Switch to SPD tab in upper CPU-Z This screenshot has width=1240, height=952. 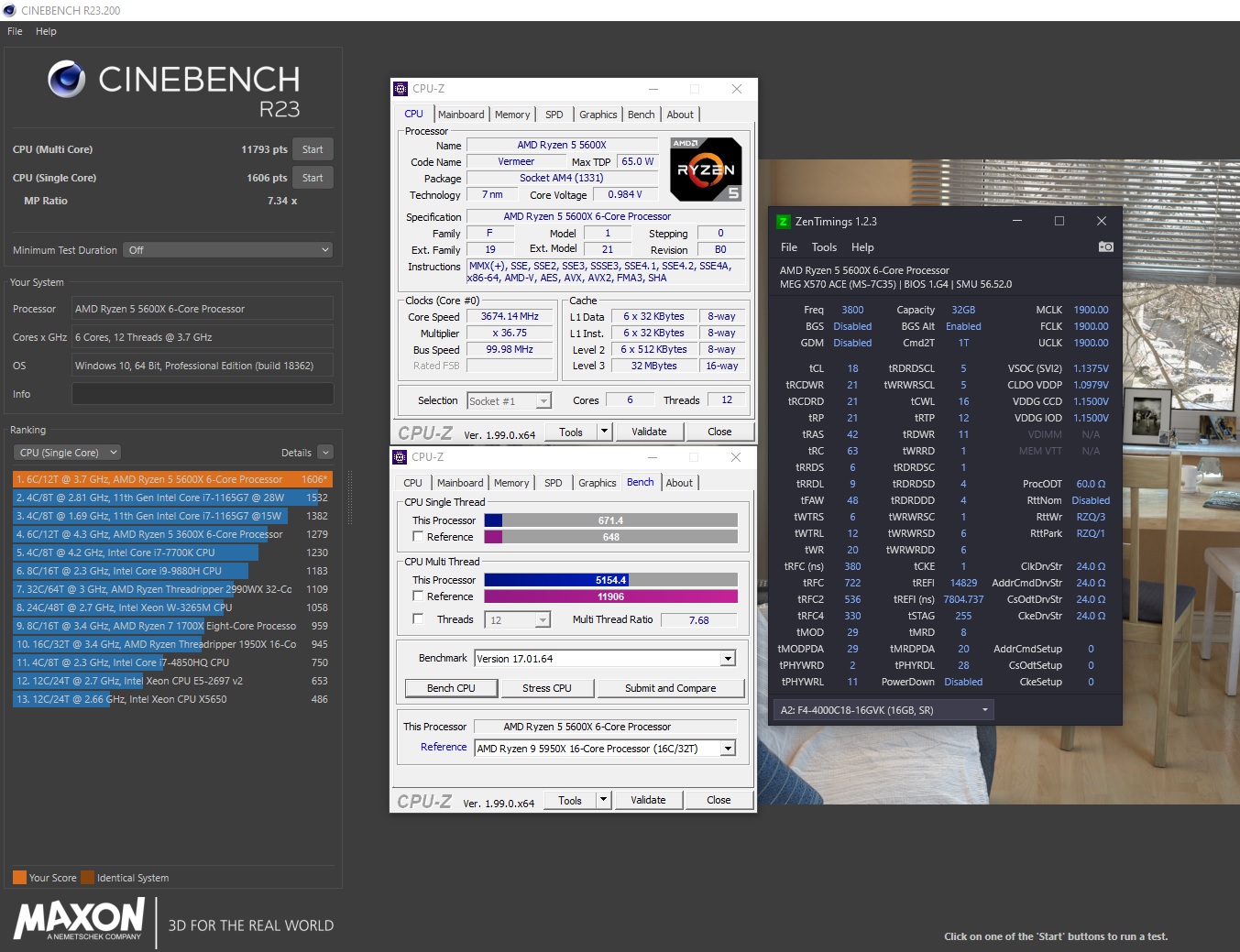pyautogui.click(x=554, y=115)
